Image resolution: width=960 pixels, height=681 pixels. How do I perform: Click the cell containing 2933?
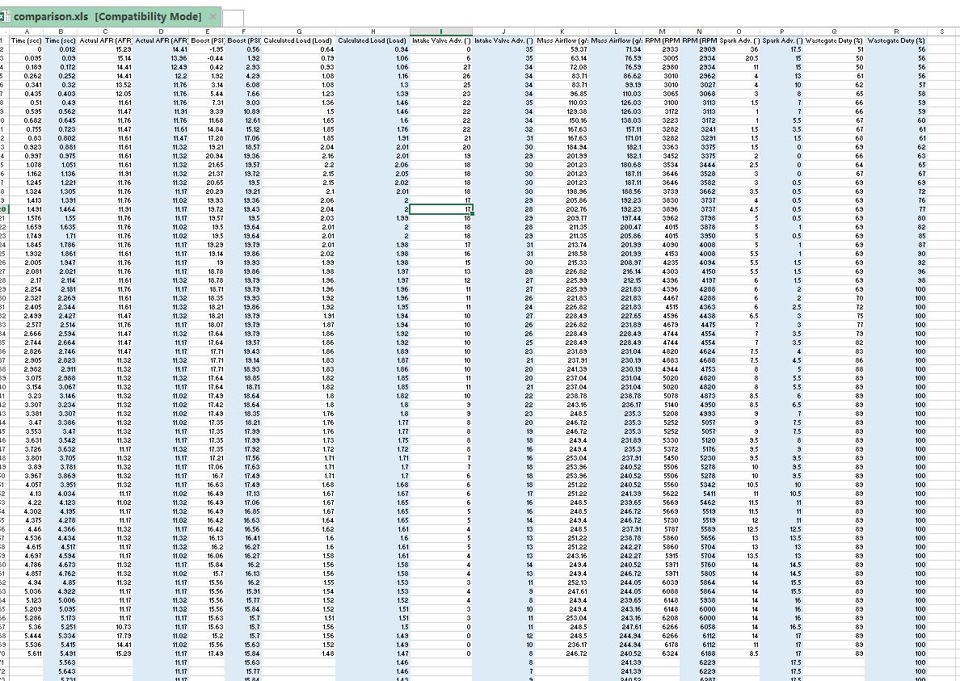[x=662, y=50]
